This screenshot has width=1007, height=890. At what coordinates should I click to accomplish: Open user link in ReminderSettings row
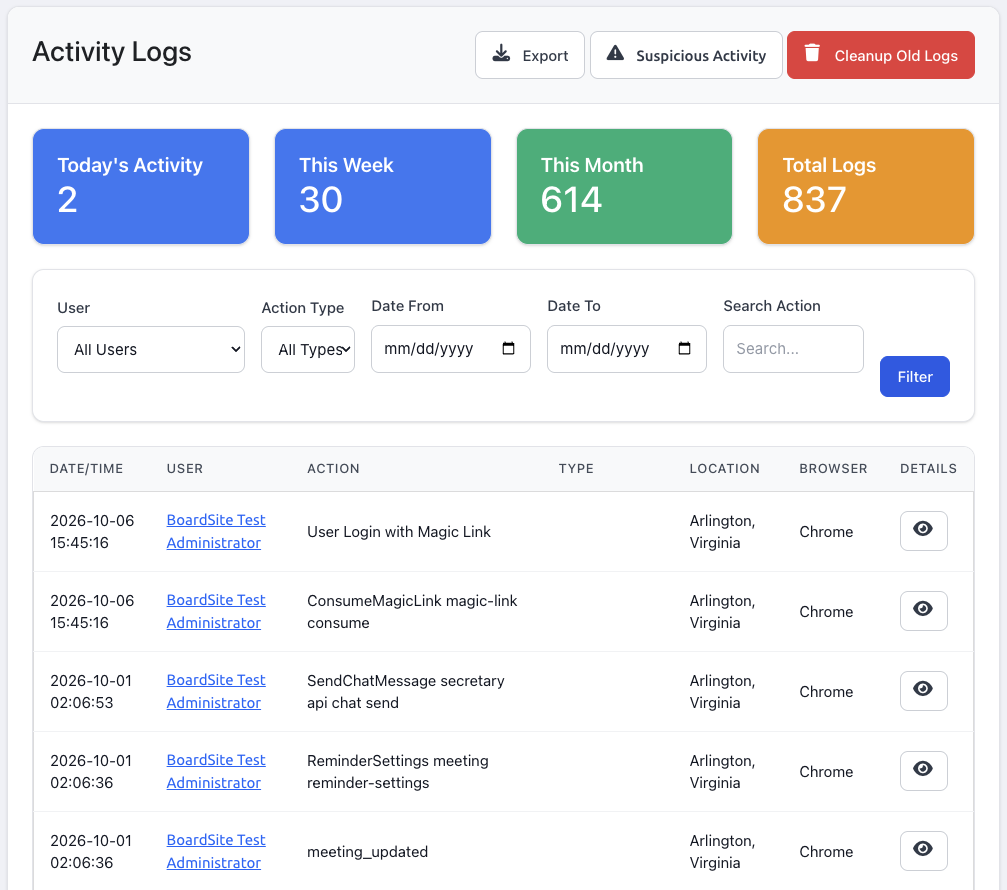pos(216,771)
